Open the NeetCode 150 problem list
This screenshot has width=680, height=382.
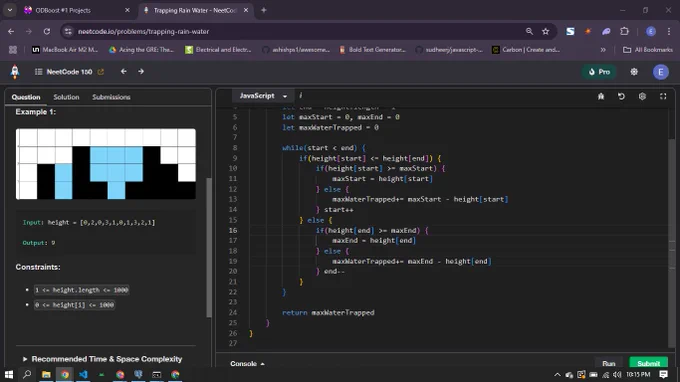click(x=64, y=72)
